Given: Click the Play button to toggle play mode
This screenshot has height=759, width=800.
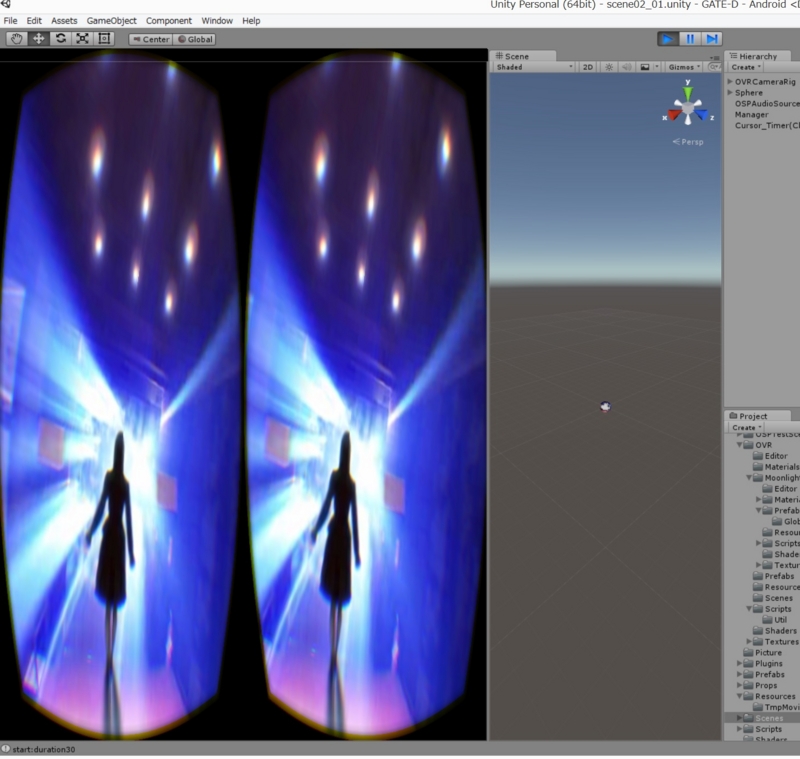Looking at the screenshot, I should click(x=667, y=39).
